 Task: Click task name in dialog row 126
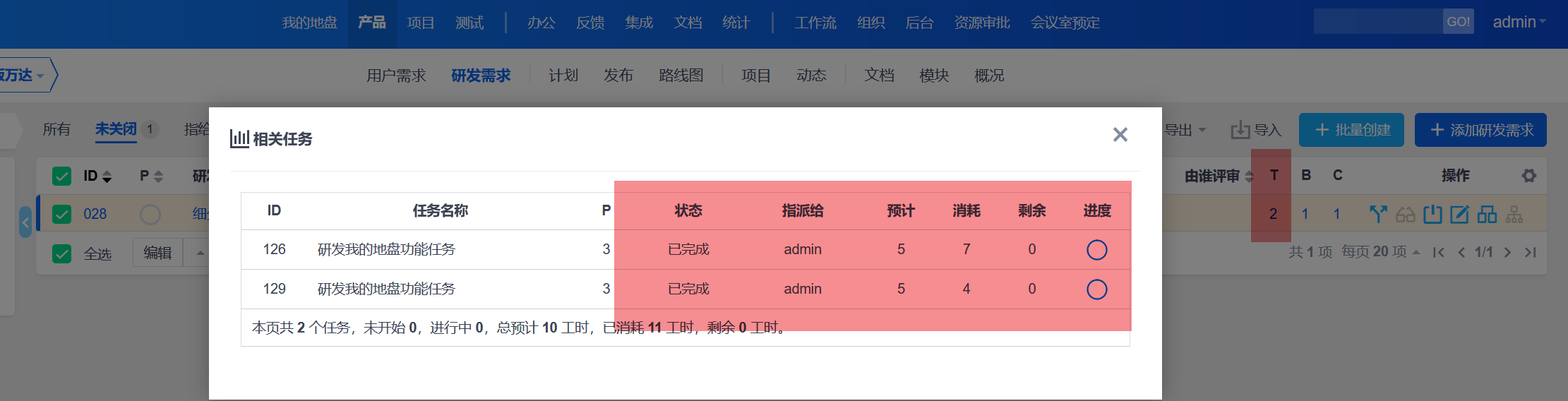[x=386, y=249]
